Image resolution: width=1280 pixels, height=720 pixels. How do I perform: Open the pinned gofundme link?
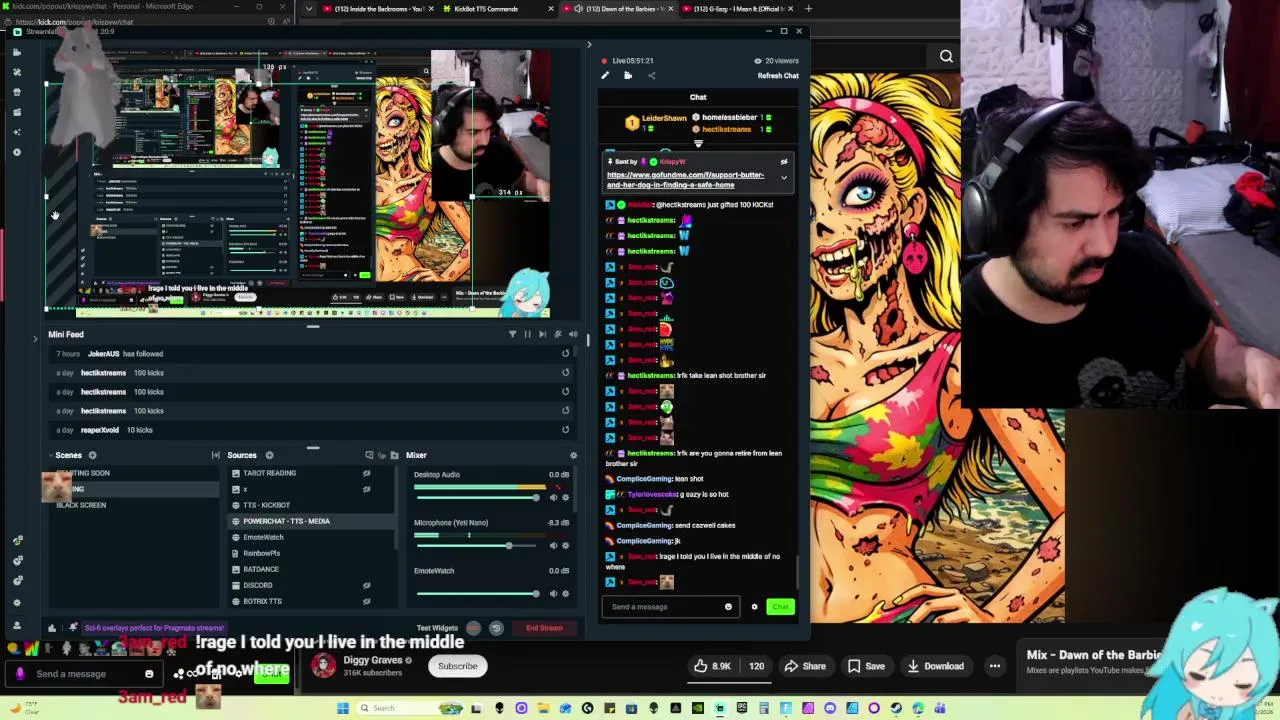tap(685, 180)
